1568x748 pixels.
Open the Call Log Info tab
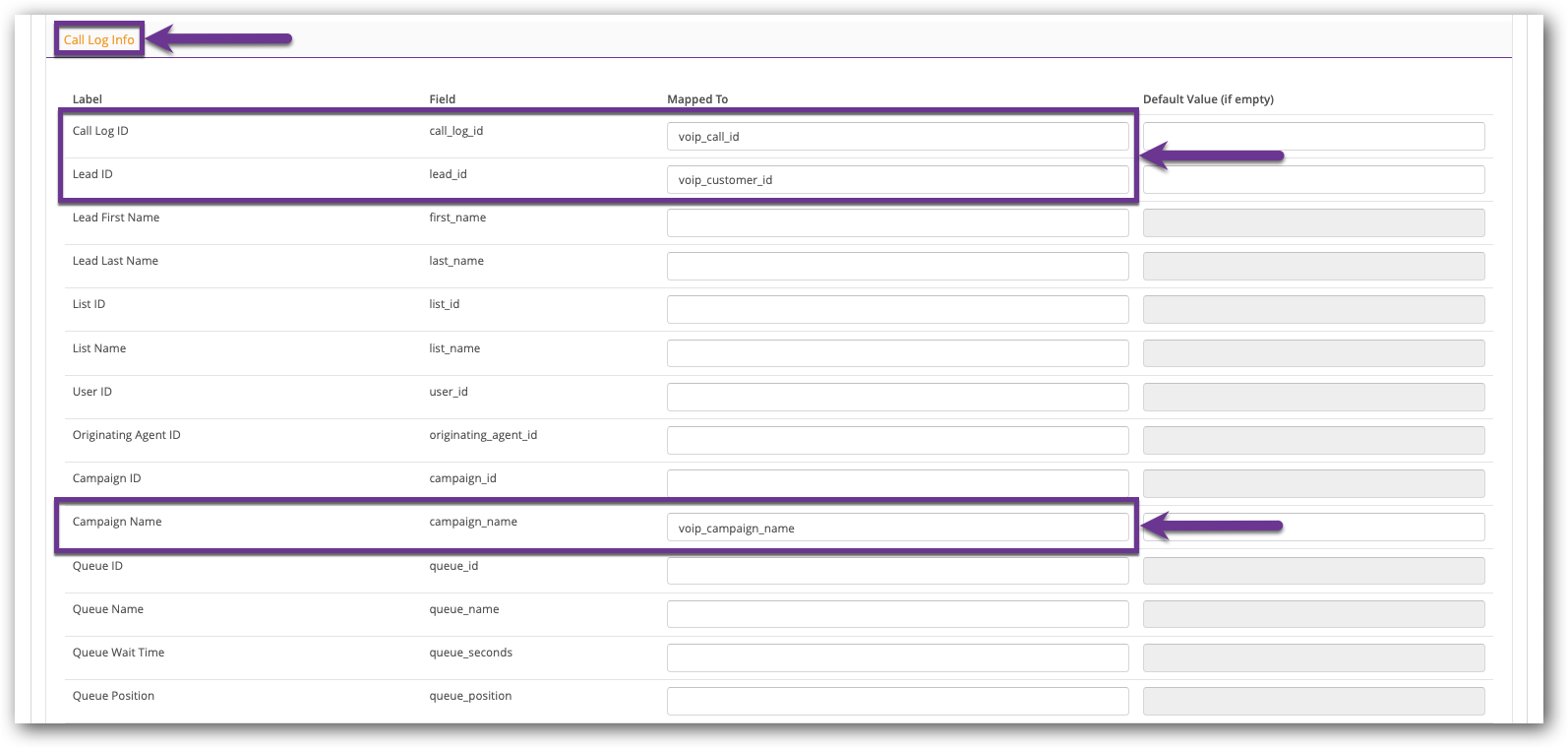[x=98, y=40]
